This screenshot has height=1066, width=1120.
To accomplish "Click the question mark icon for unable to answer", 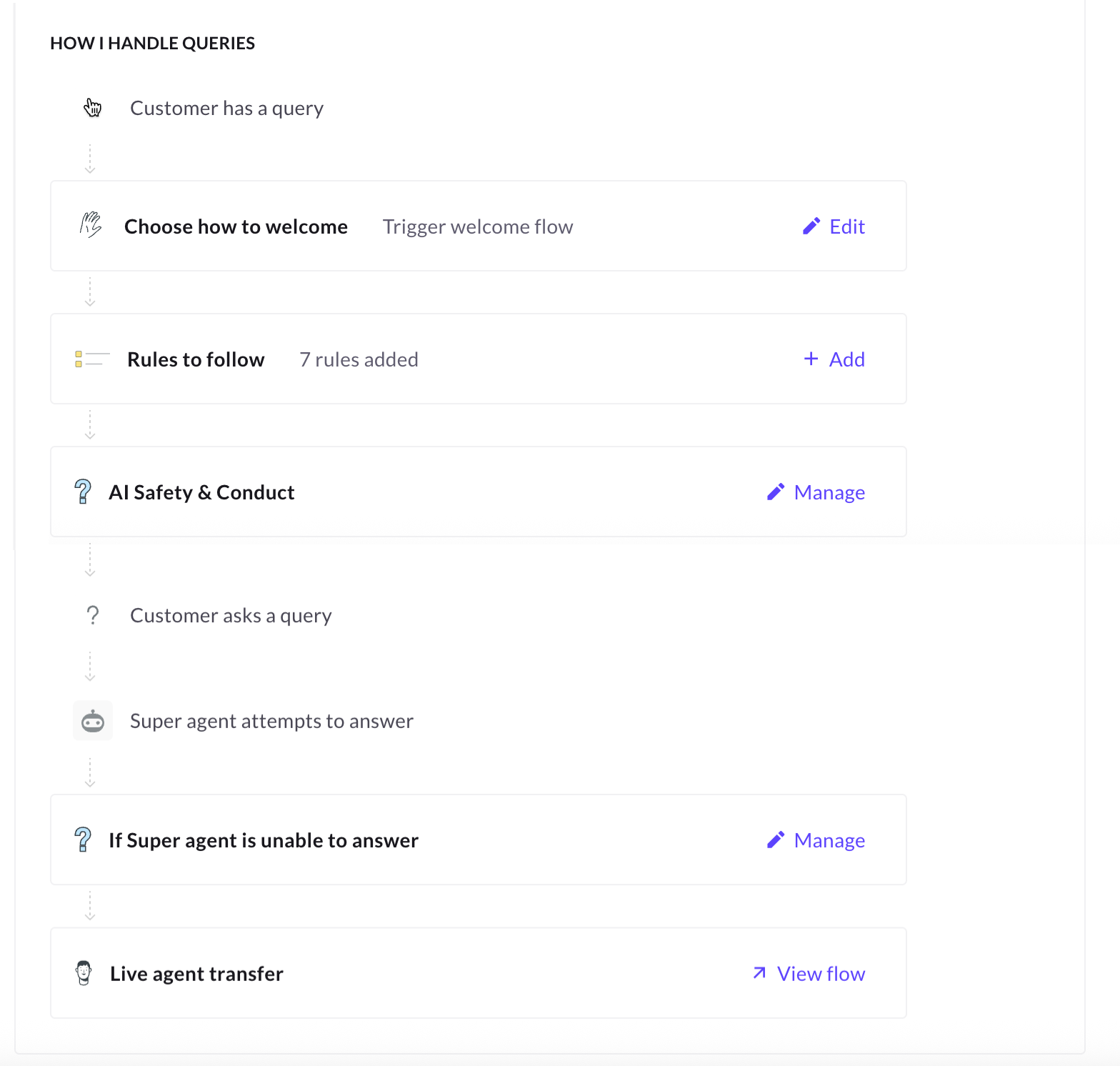I will [83, 840].
